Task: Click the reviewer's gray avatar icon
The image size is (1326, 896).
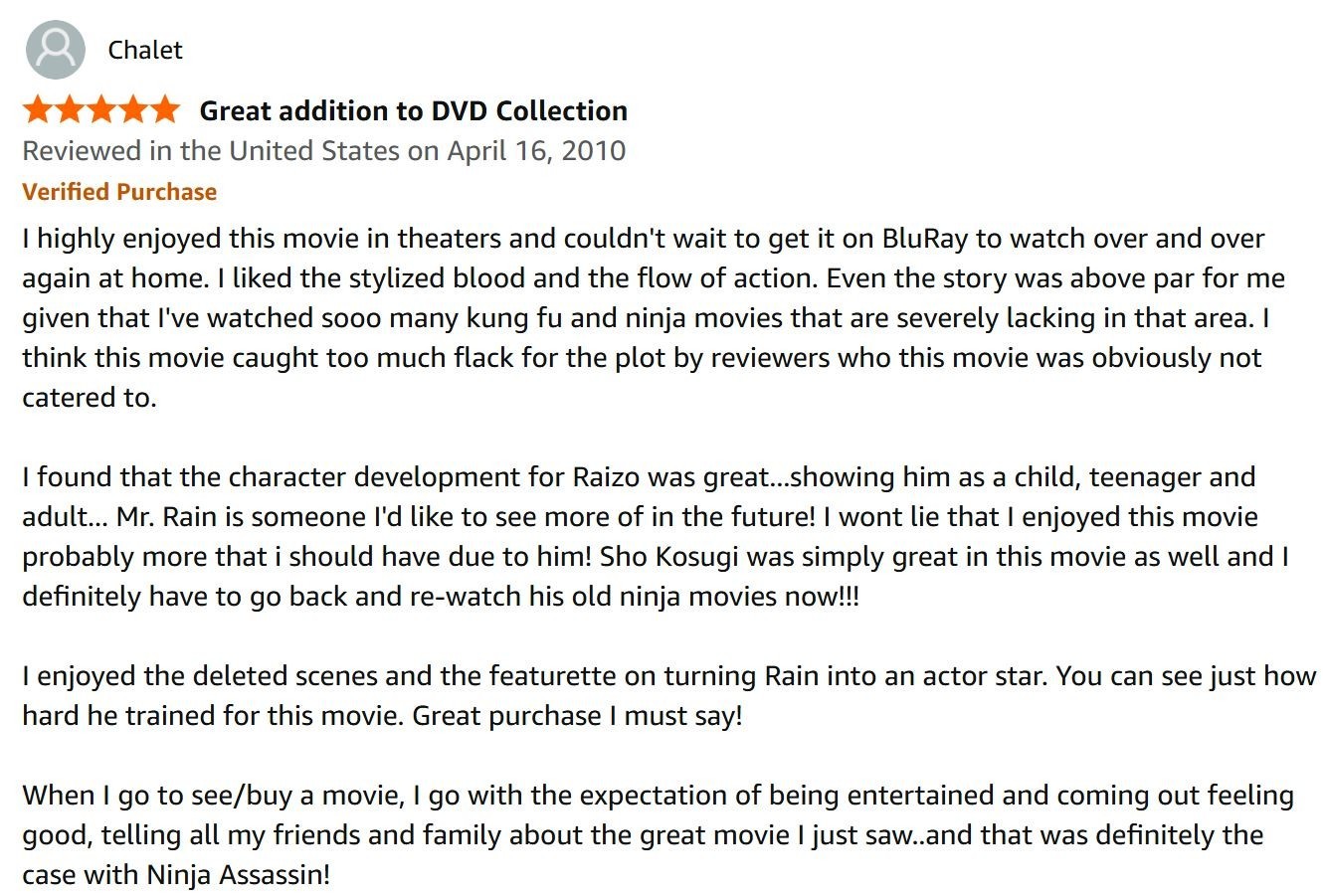Action: tap(56, 50)
